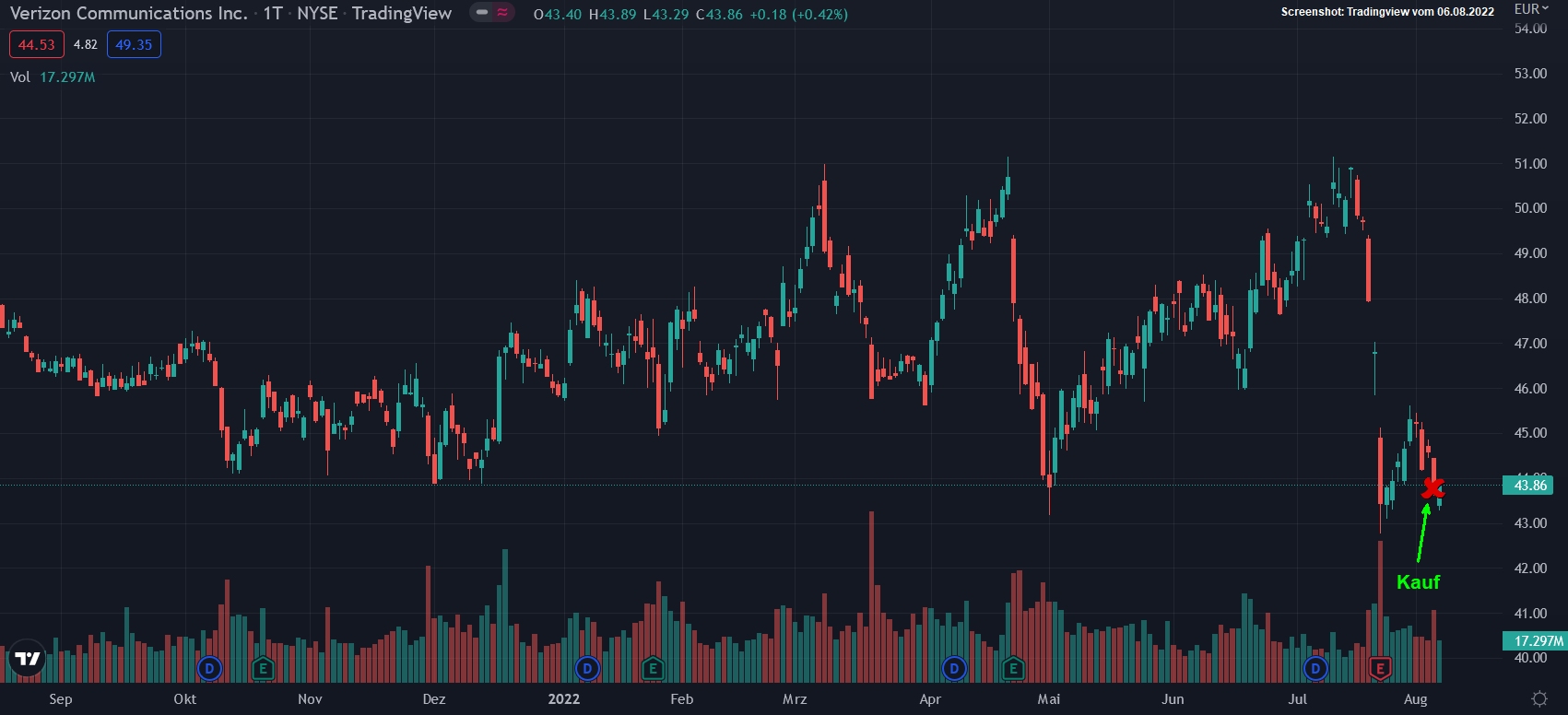The image size is (1568, 715).
Task: Click the Aug label on time axis
Action: point(1416,699)
